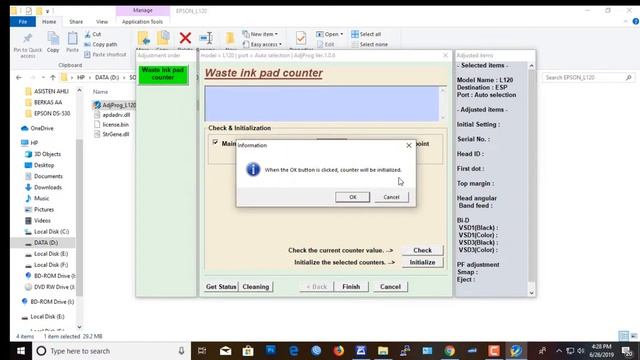Image resolution: width=640 pixels, height=360 pixels.
Task: Show hidden system tray icons
Action: coord(559,351)
